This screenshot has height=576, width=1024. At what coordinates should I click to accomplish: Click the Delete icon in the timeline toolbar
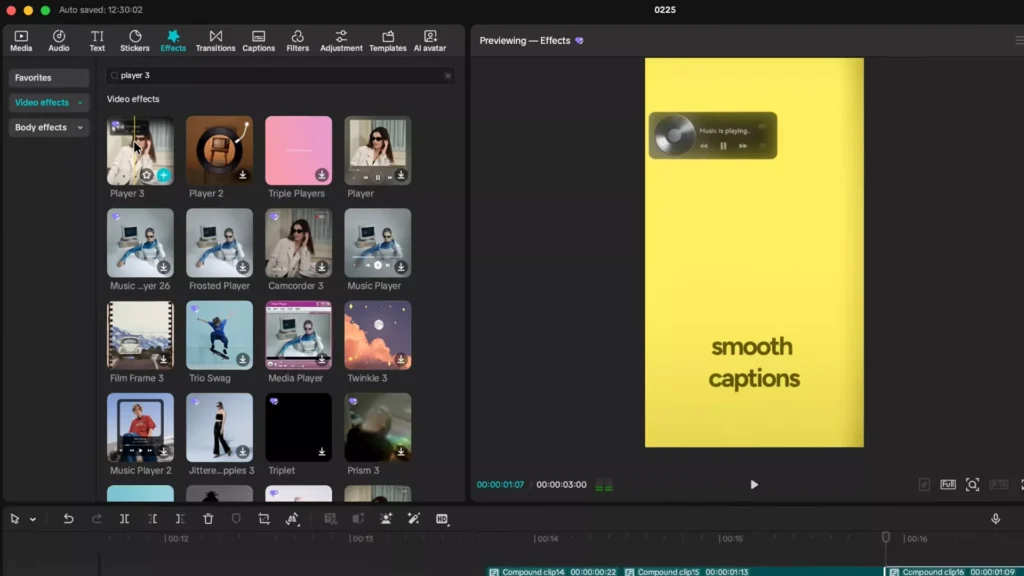click(x=208, y=519)
